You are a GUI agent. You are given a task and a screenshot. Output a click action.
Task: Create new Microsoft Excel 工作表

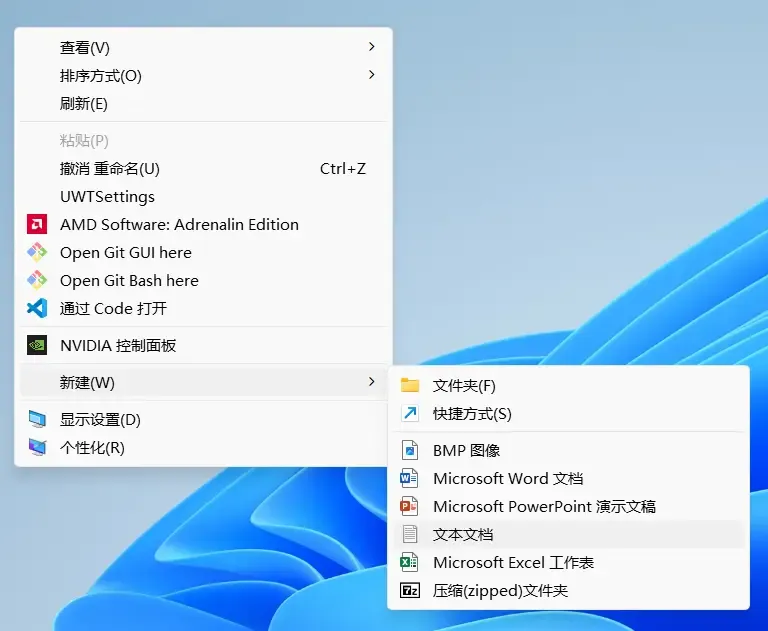point(569,562)
